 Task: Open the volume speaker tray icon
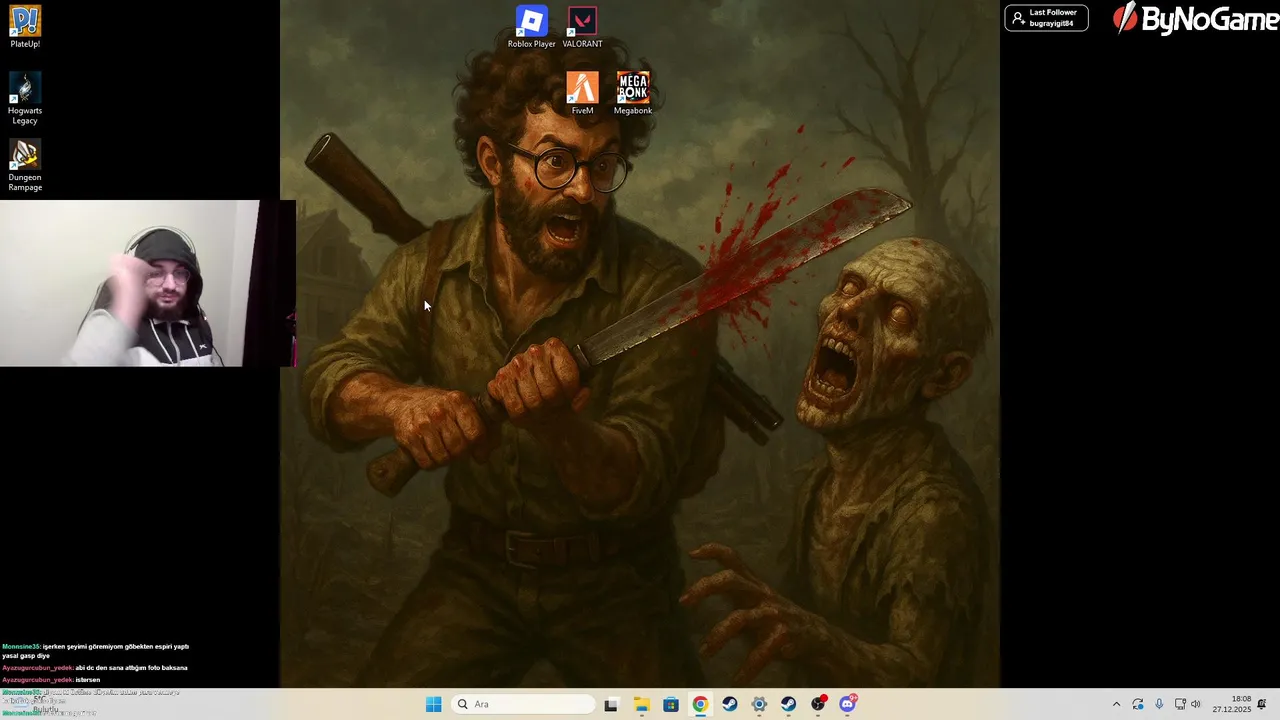1195,704
